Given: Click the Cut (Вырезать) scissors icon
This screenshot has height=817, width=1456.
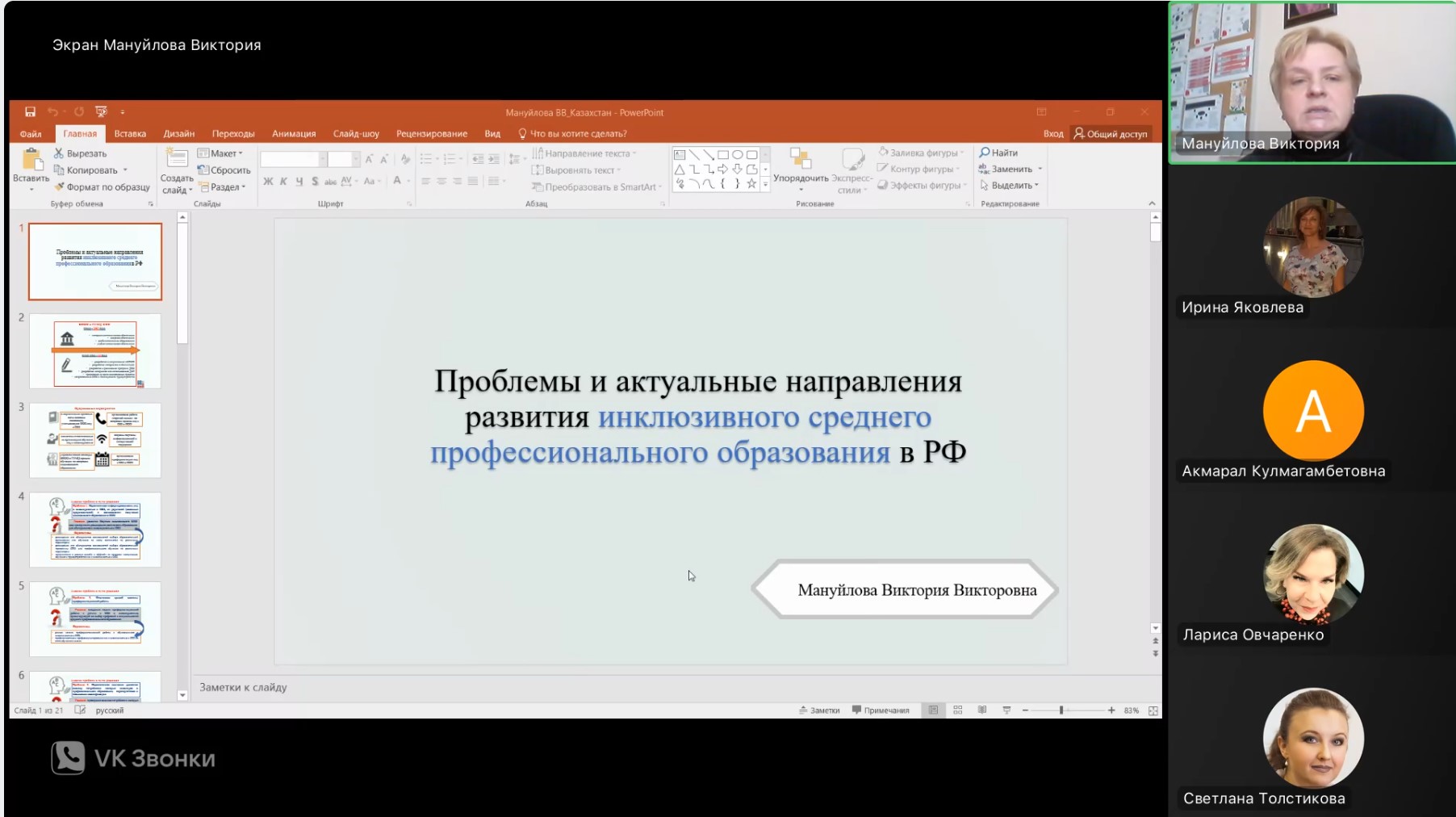Looking at the screenshot, I should coord(59,153).
